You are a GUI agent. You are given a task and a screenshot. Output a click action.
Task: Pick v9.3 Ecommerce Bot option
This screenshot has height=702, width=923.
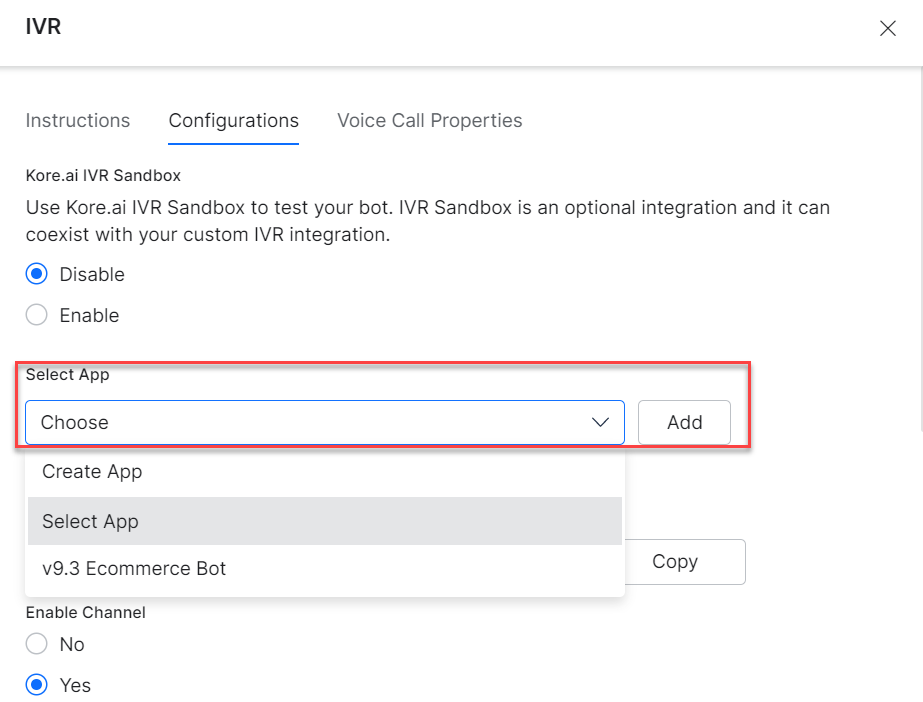pyautogui.click(x=324, y=569)
